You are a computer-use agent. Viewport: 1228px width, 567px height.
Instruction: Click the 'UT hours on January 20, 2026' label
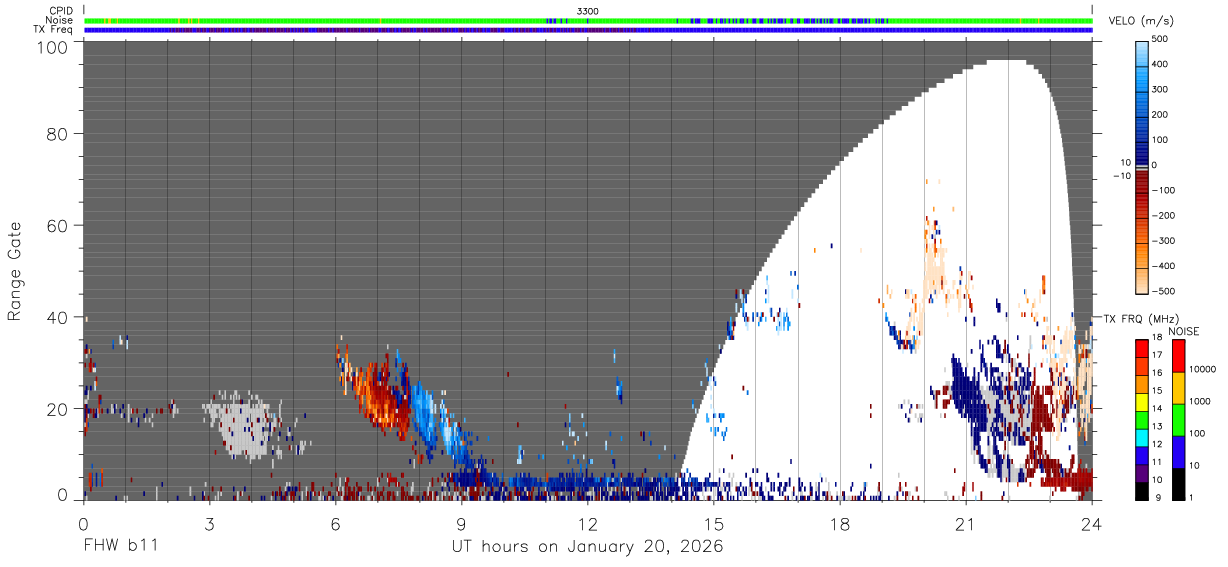588,547
